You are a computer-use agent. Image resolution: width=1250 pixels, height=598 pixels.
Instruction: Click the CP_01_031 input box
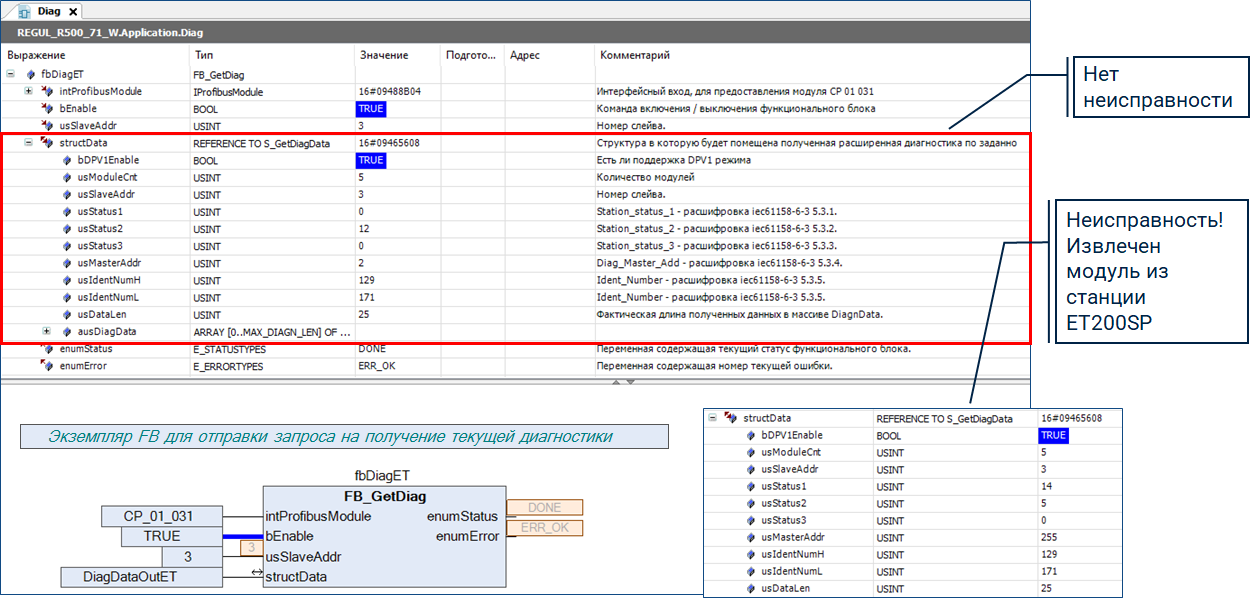click(x=160, y=516)
